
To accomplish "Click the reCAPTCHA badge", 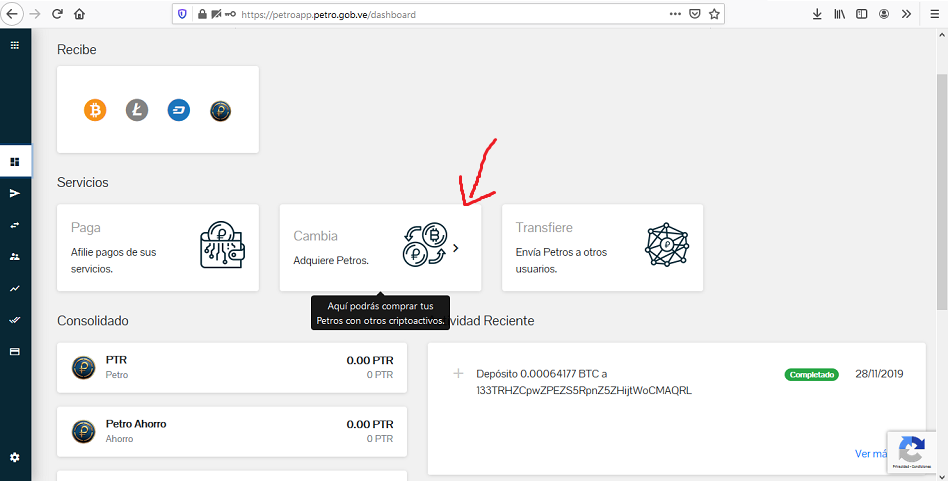I will tap(912, 452).
